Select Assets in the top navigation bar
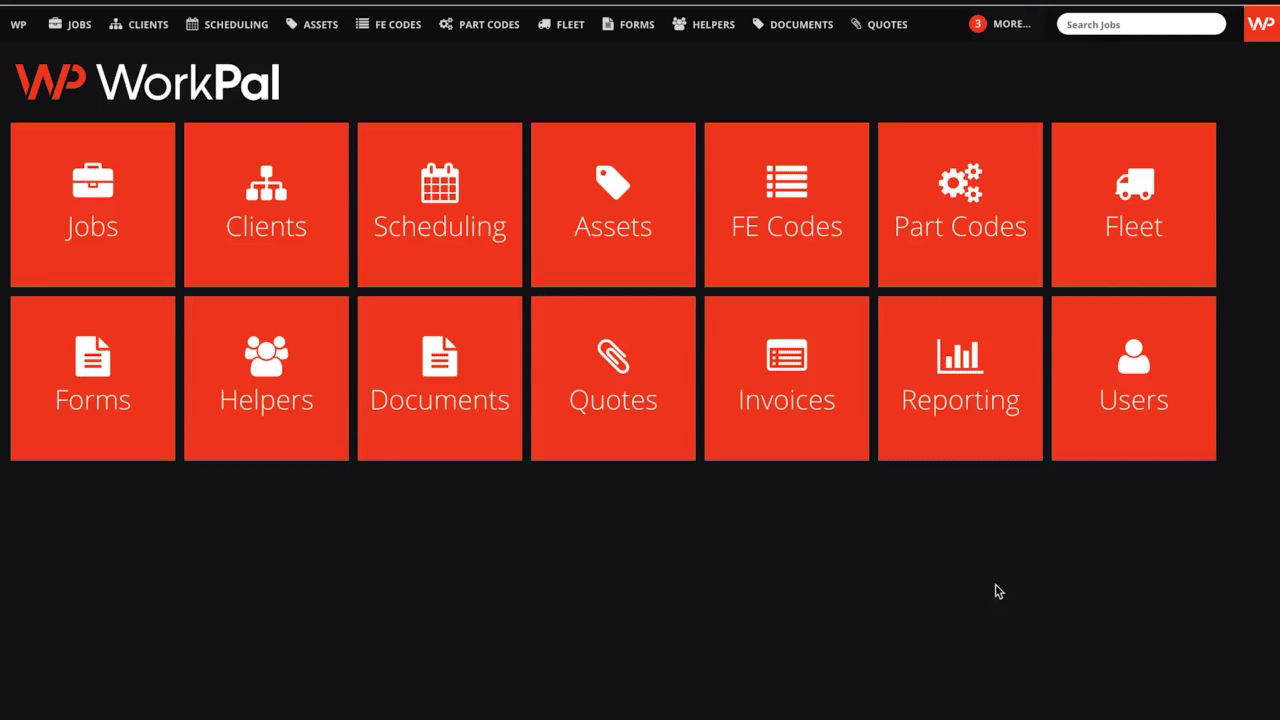The width and height of the screenshot is (1280, 720). click(x=312, y=24)
